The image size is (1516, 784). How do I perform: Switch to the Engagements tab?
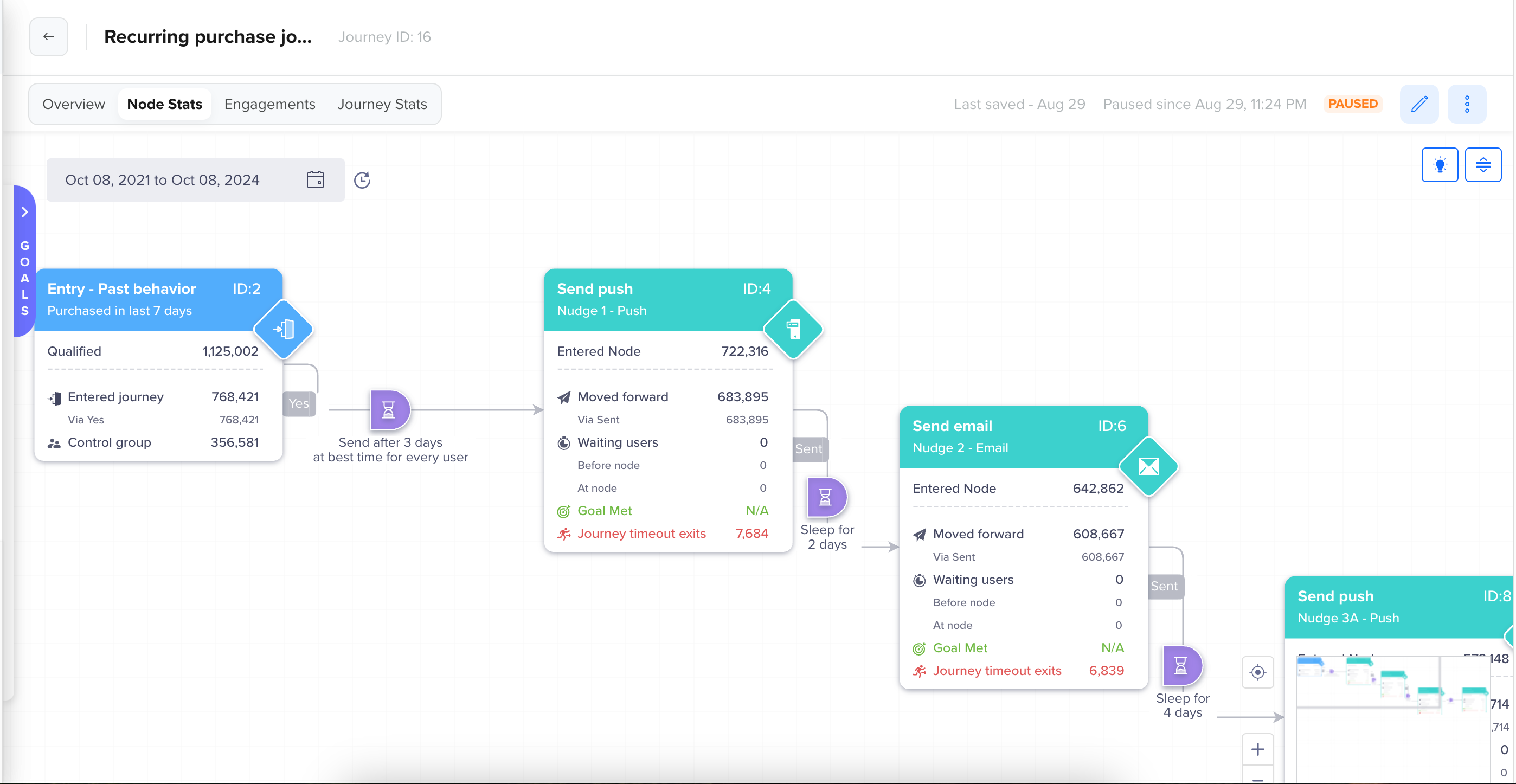(269, 104)
